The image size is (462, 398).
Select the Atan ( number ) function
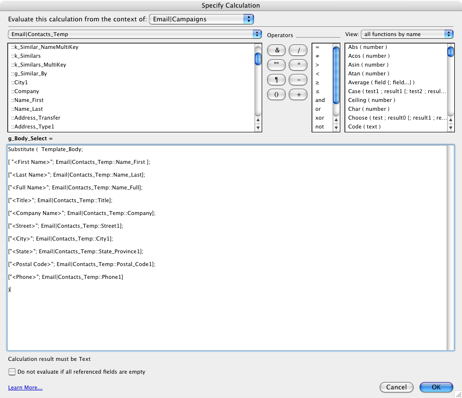396,73
